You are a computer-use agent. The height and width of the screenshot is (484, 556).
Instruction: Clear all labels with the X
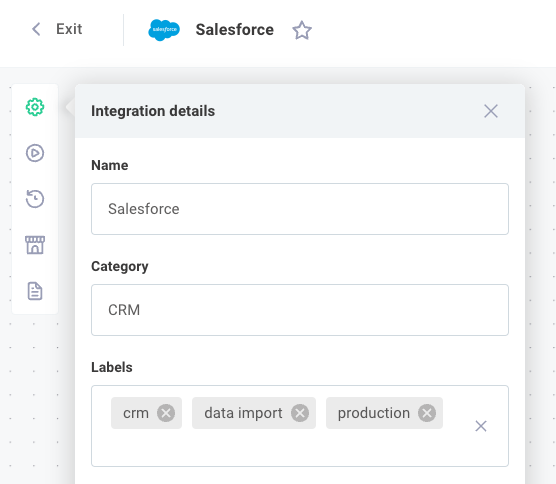(481, 426)
